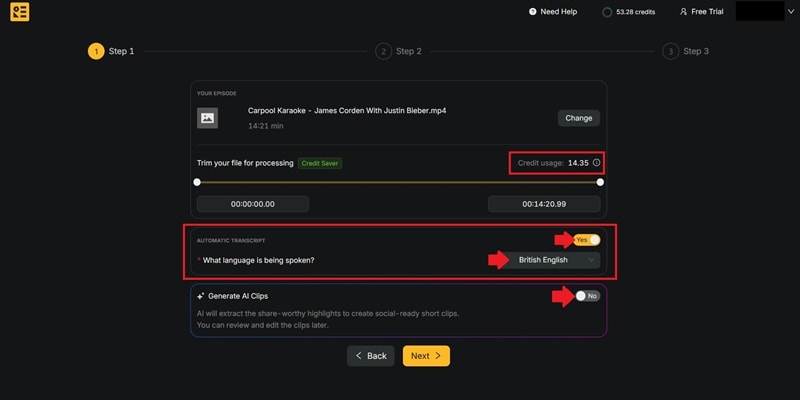Screen dimensions: 800x400
Task: Click the Next button
Action: (x=426, y=356)
